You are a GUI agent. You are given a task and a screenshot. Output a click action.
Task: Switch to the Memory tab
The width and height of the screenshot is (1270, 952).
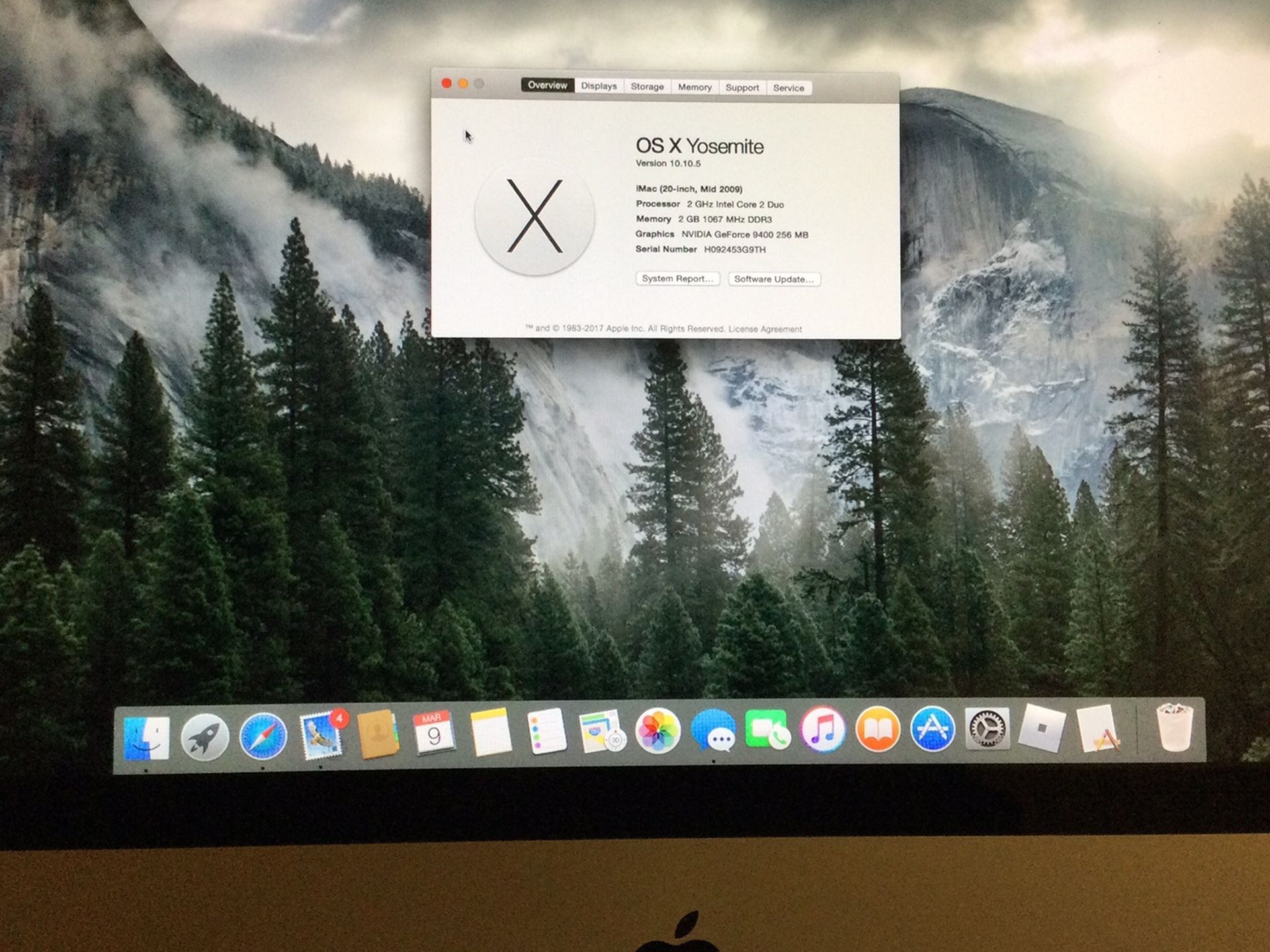[x=695, y=87]
